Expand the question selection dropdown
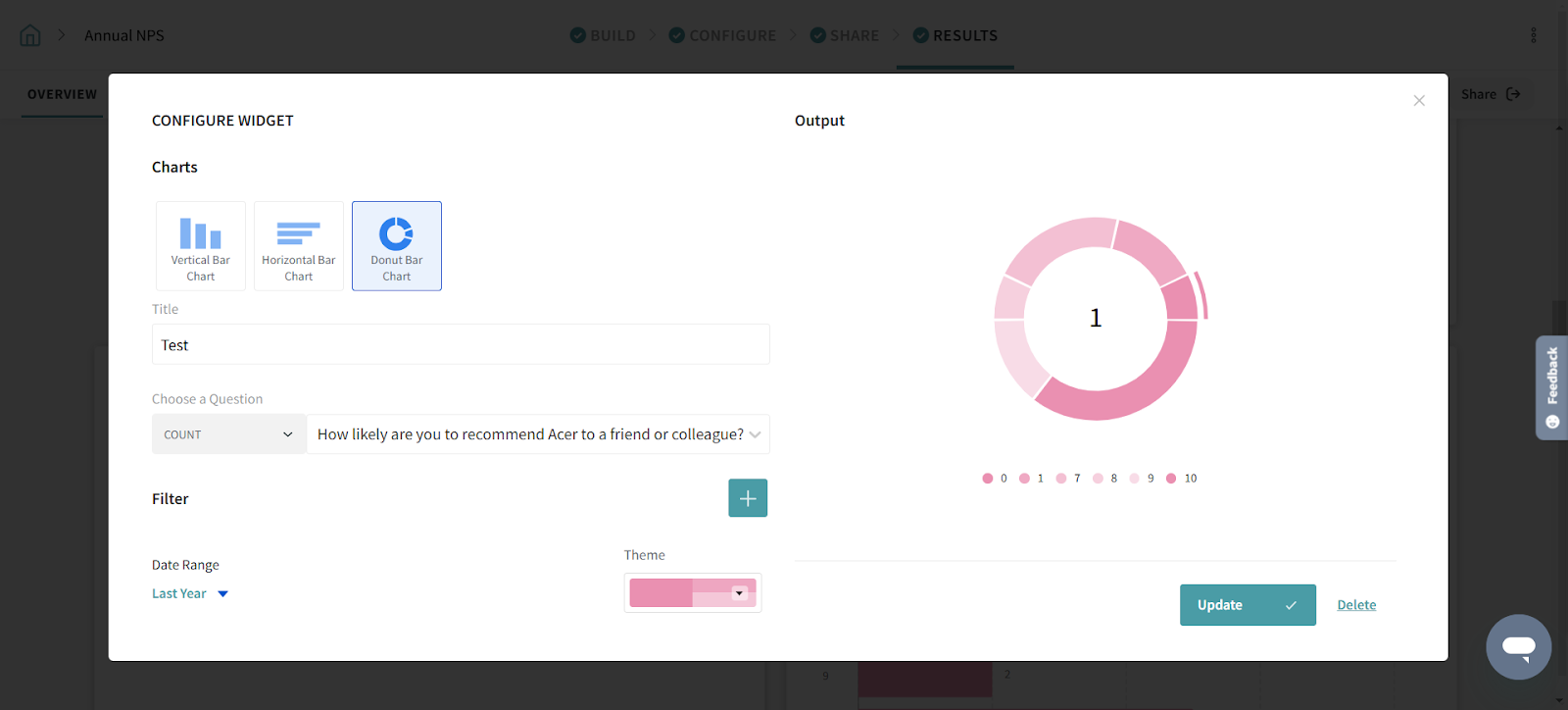Viewport: 1568px width, 710px height. (538, 434)
